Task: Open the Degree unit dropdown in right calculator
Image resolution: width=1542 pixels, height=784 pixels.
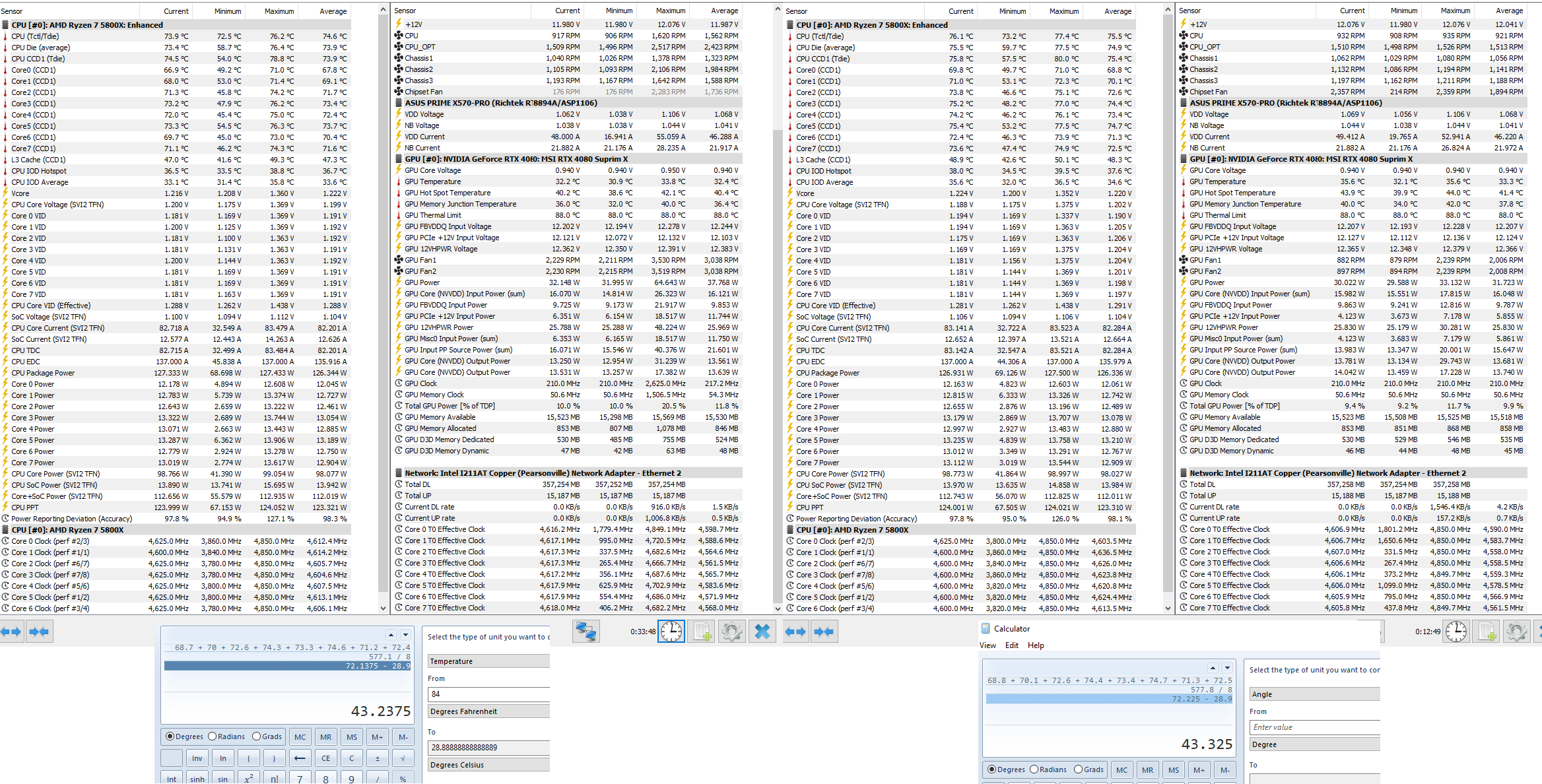Action: coord(1314,744)
